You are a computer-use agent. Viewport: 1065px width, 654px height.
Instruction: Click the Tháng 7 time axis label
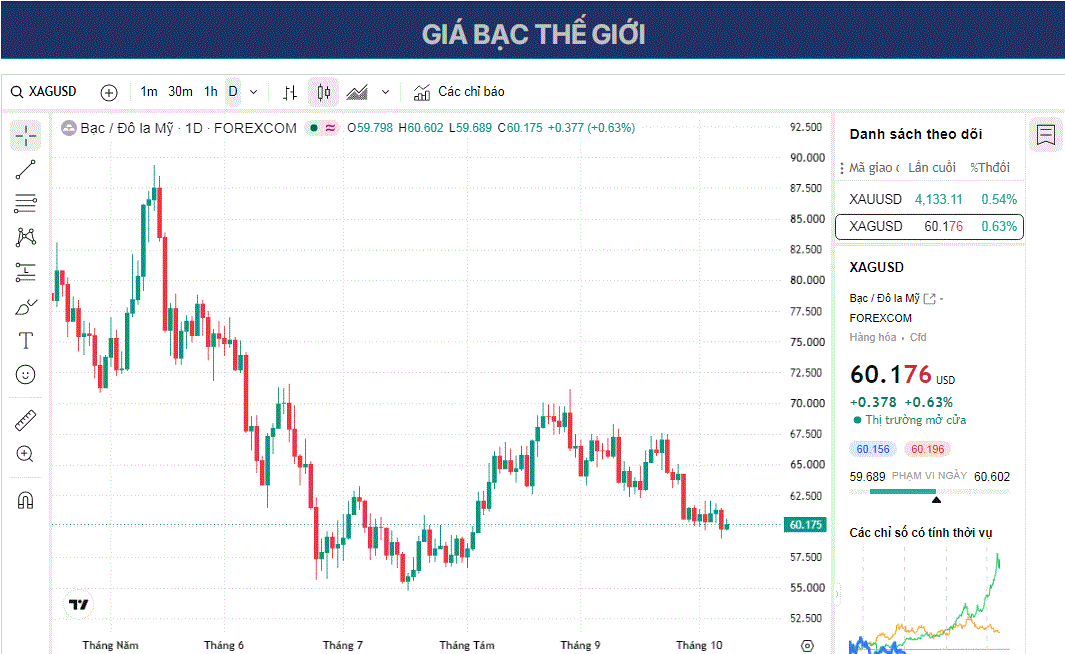click(x=342, y=645)
